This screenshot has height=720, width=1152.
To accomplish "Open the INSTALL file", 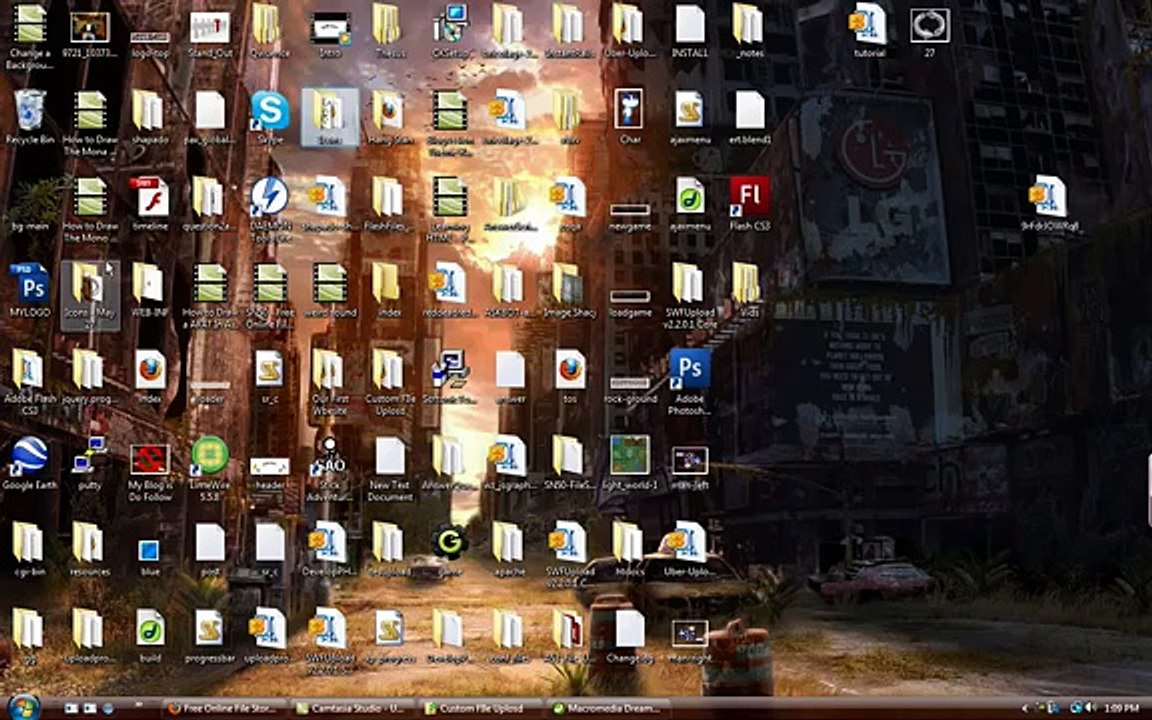I will click(x=689, y=31).
